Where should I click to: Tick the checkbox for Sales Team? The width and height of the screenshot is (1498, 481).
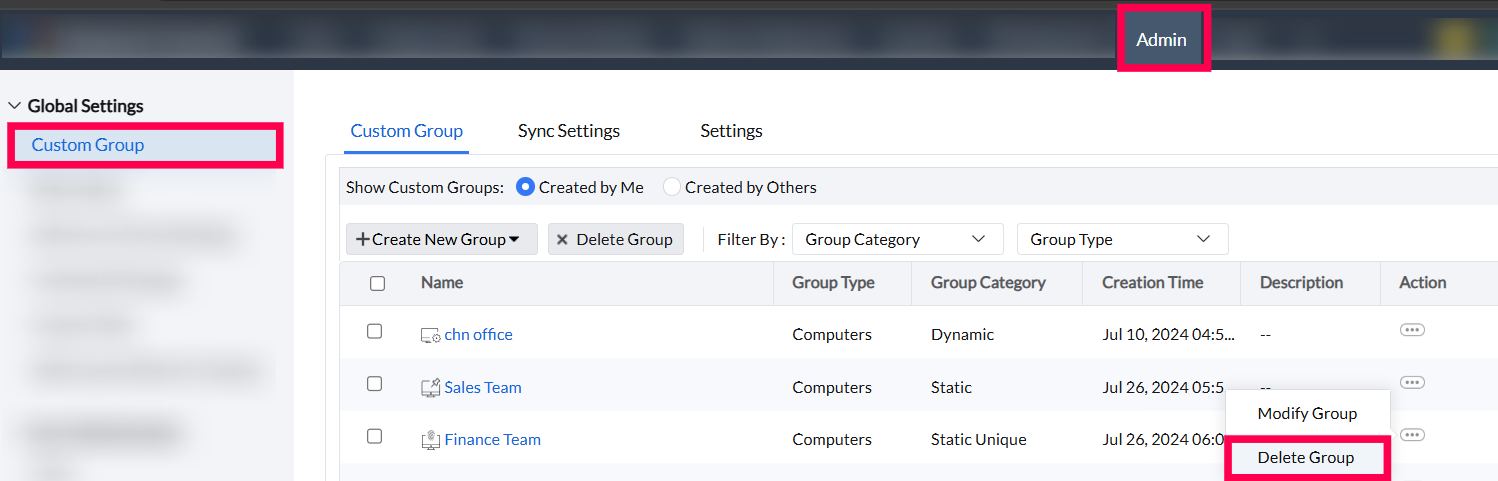[x=375, y=384]
